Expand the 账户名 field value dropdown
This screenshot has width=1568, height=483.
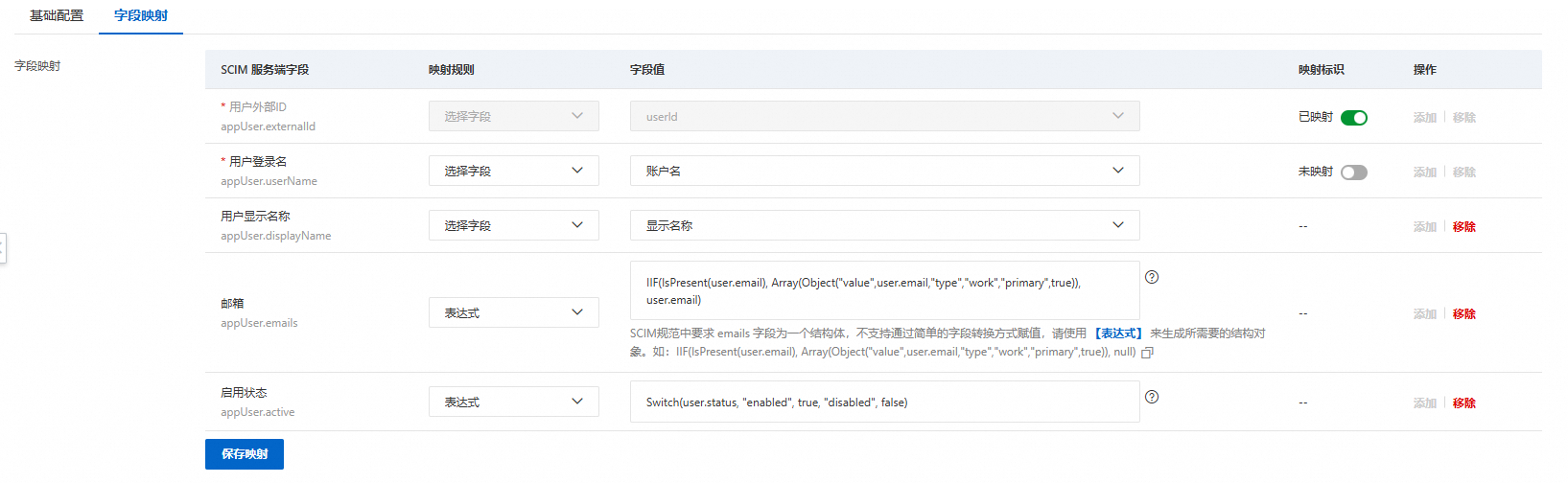pyautogui.click(x=885, y=171)
